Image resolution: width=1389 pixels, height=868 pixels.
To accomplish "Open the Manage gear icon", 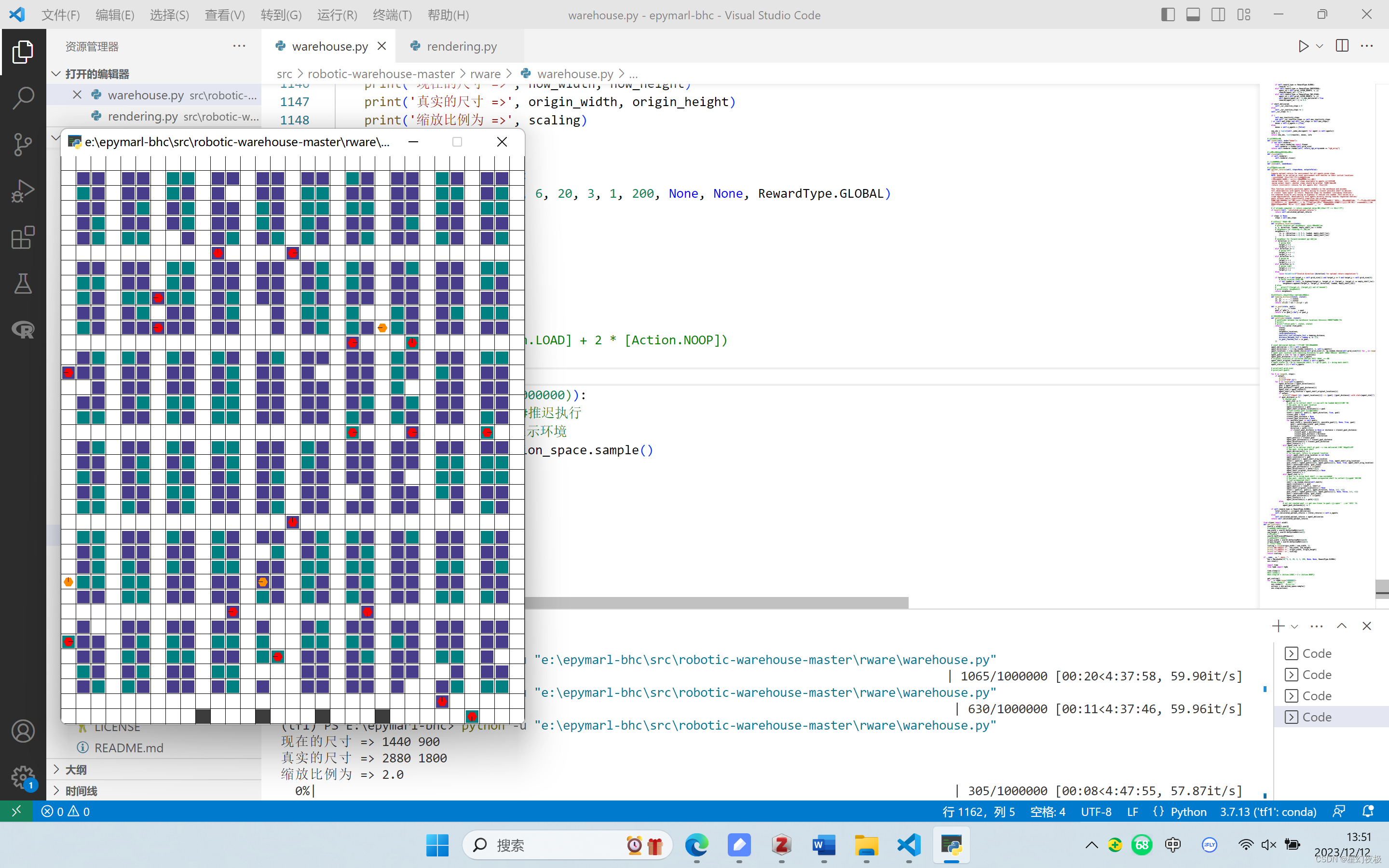I will pyautogui.click(x=23, y=777).
